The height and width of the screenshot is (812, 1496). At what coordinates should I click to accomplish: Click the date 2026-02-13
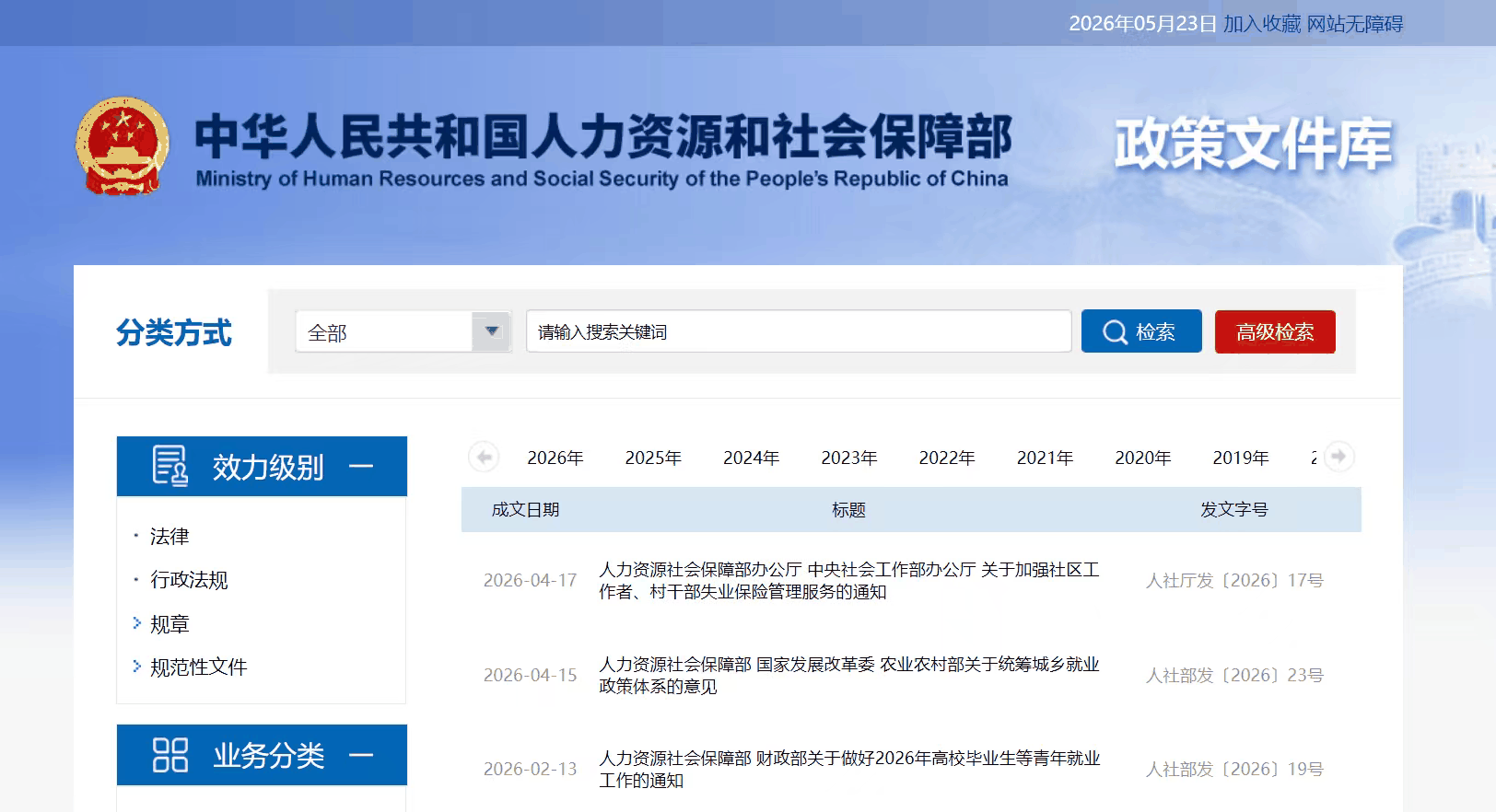tap(531, 770)
